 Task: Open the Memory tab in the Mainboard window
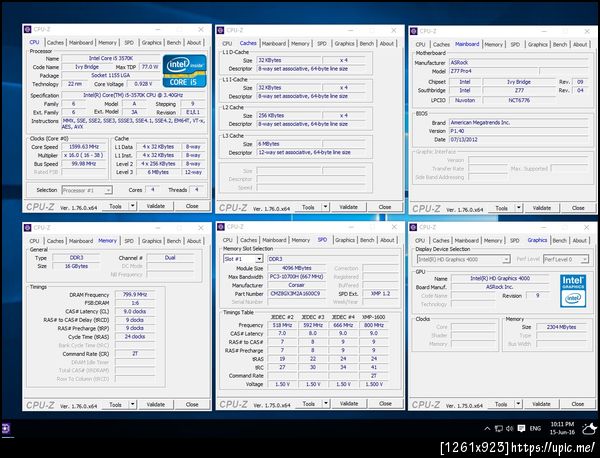pyautogui.click(x=494, y=45)
